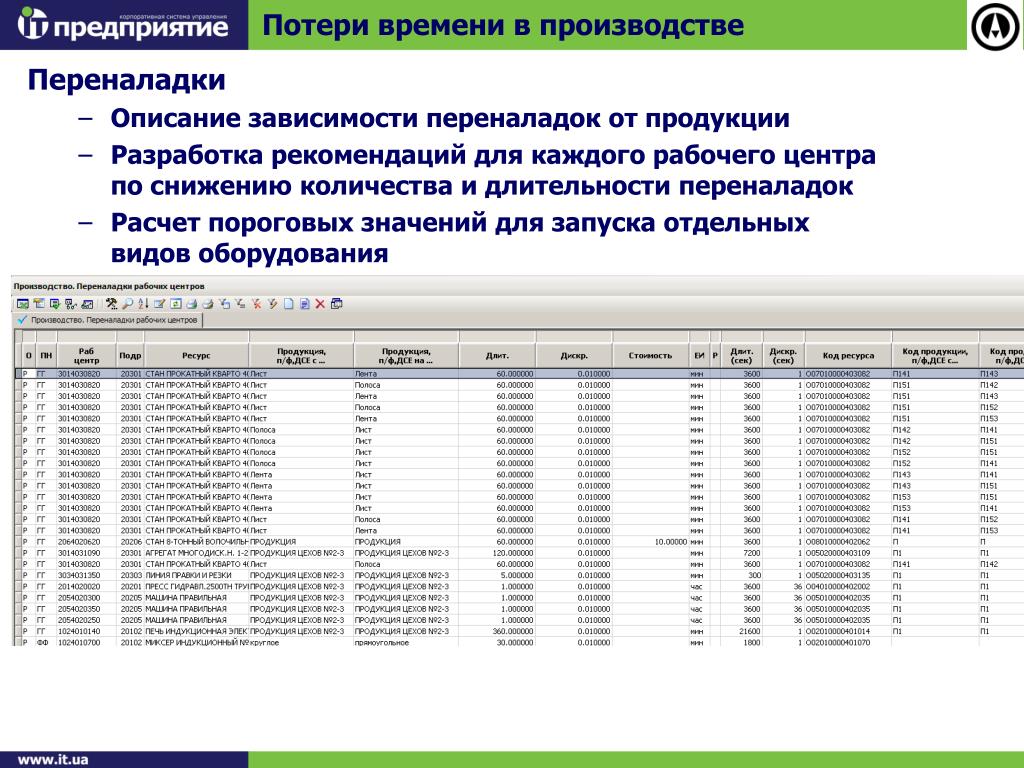Image resolution: width=1024 pixels, height=768 pixels.
Task: Click the 7200 seconds value
Action: pyautogui.click(x=752, y=553)
